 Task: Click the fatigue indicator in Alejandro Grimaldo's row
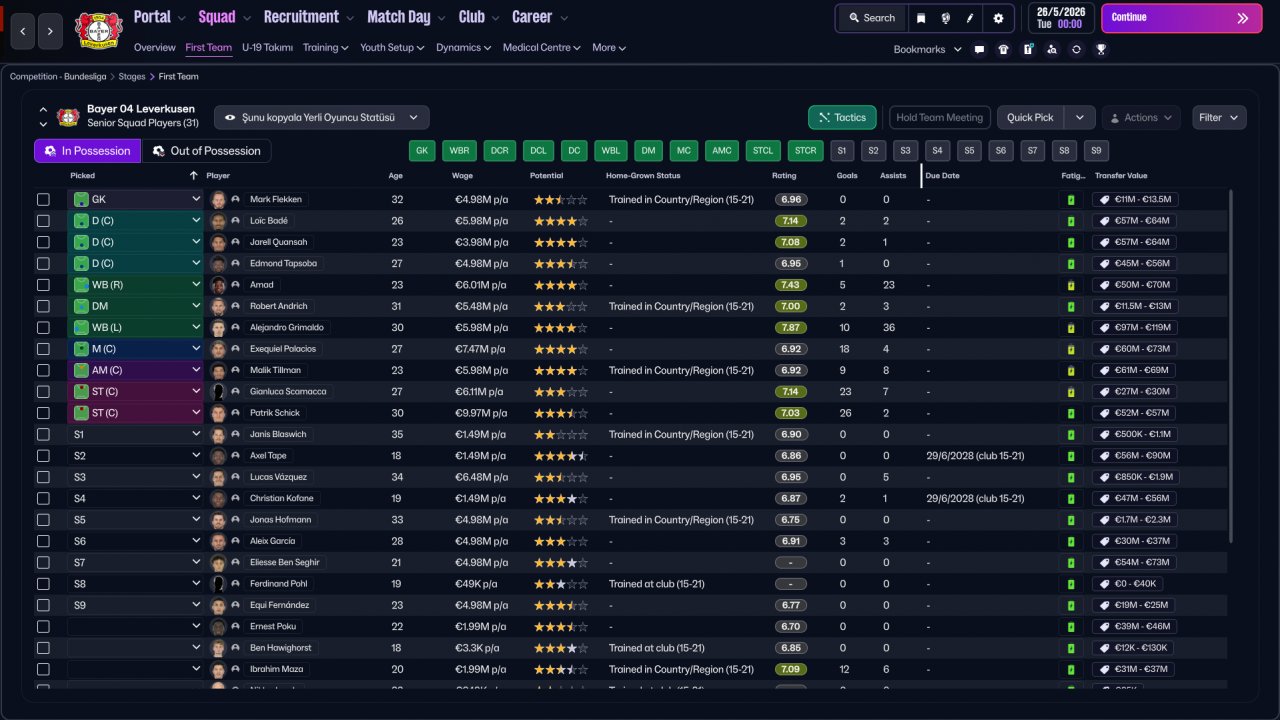click(1071, 328)
